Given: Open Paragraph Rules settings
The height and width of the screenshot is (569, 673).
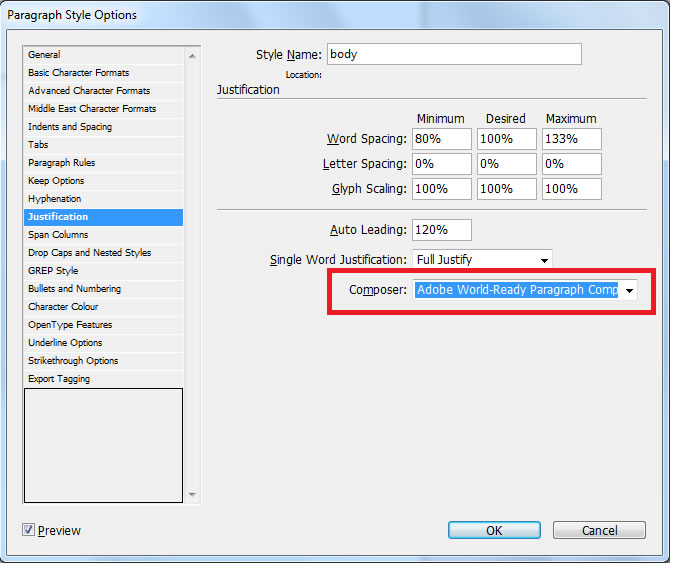Looking at the screenshot, I should [x=103, y=163].
